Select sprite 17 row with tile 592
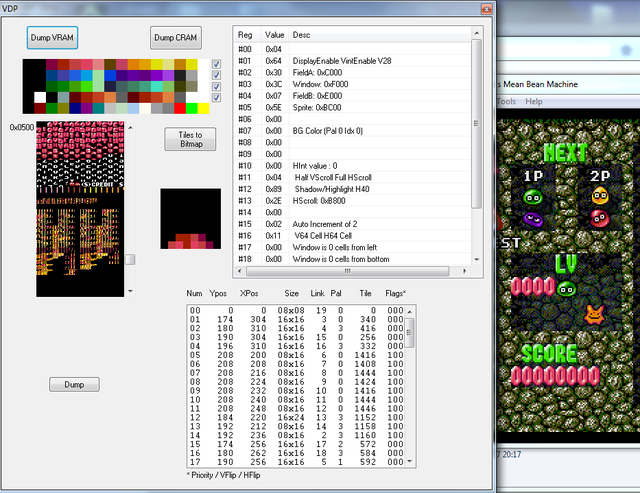This screenshot has width=640, height=493. click(296, 462)
